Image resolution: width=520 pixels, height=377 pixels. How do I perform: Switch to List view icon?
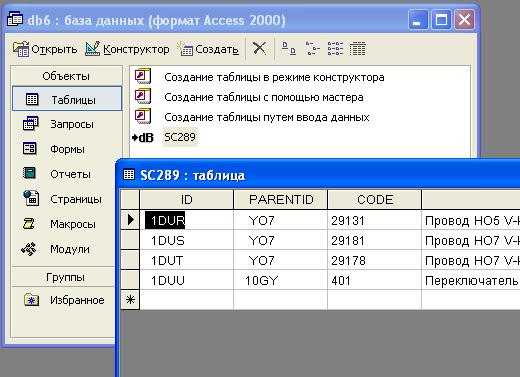point(335,49)
